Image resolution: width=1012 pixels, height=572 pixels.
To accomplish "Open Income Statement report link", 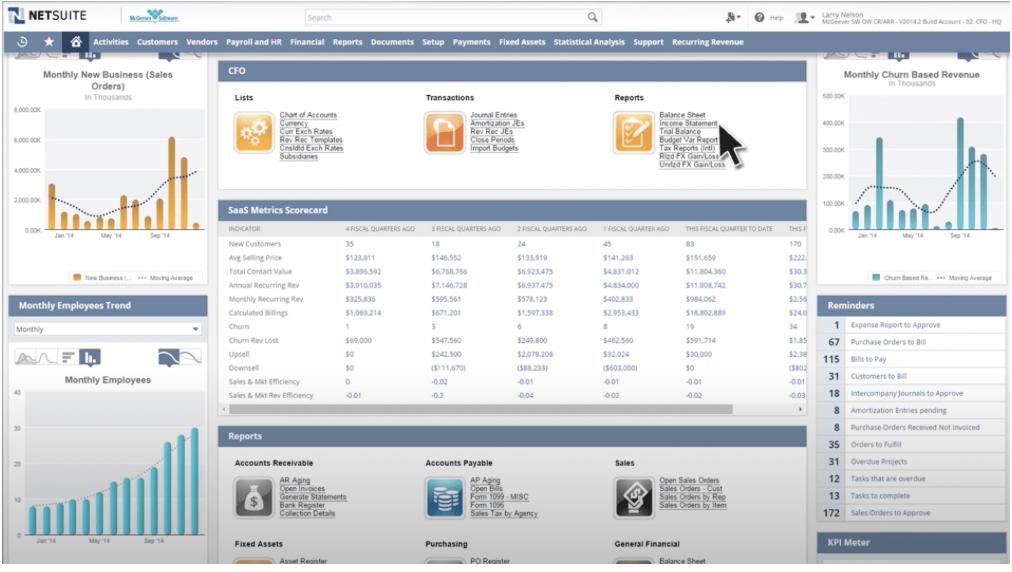I will pyautogui.click(x=688, y=123).
